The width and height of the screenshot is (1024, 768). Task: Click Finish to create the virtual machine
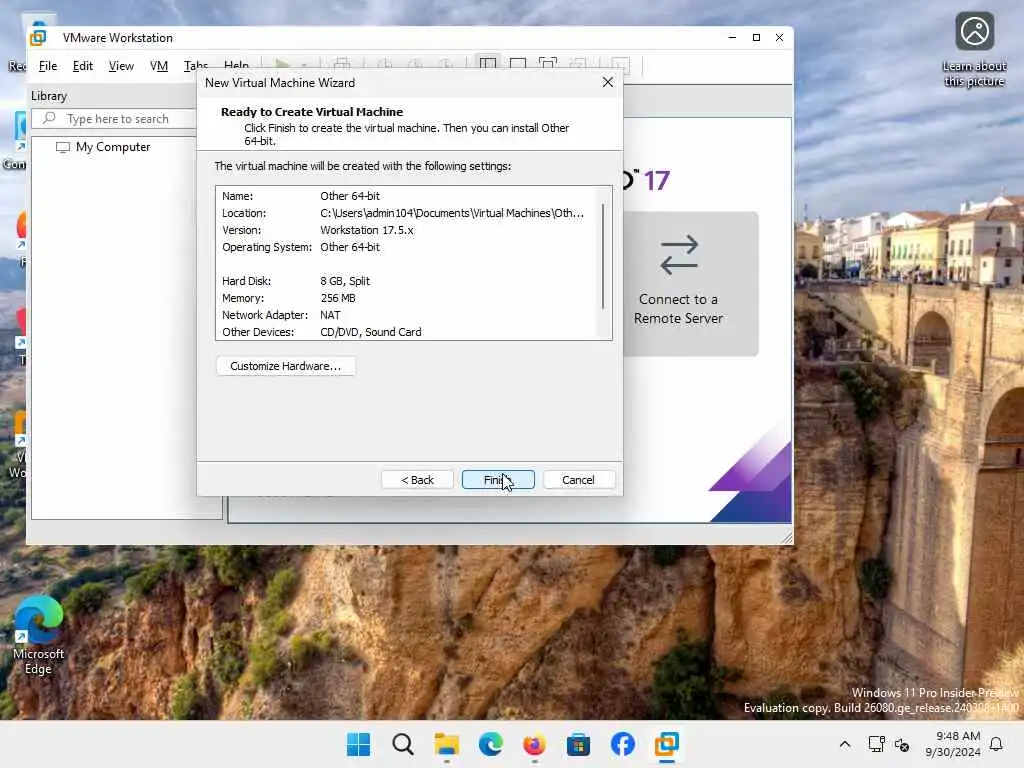click(x=498, y=480)
